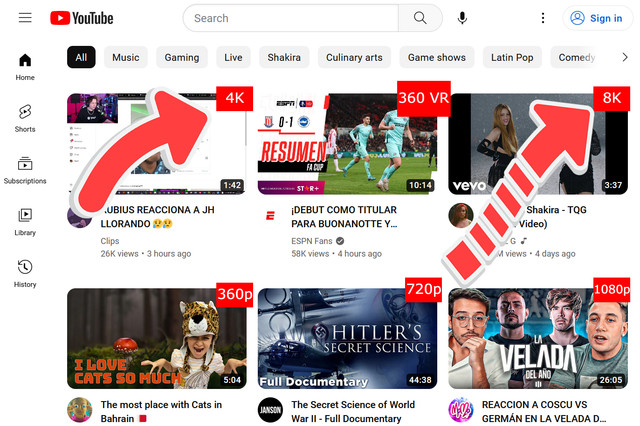The image size is (640, 426).
Task: Select the Culinary arts filter chip
Action: [354, 57]
